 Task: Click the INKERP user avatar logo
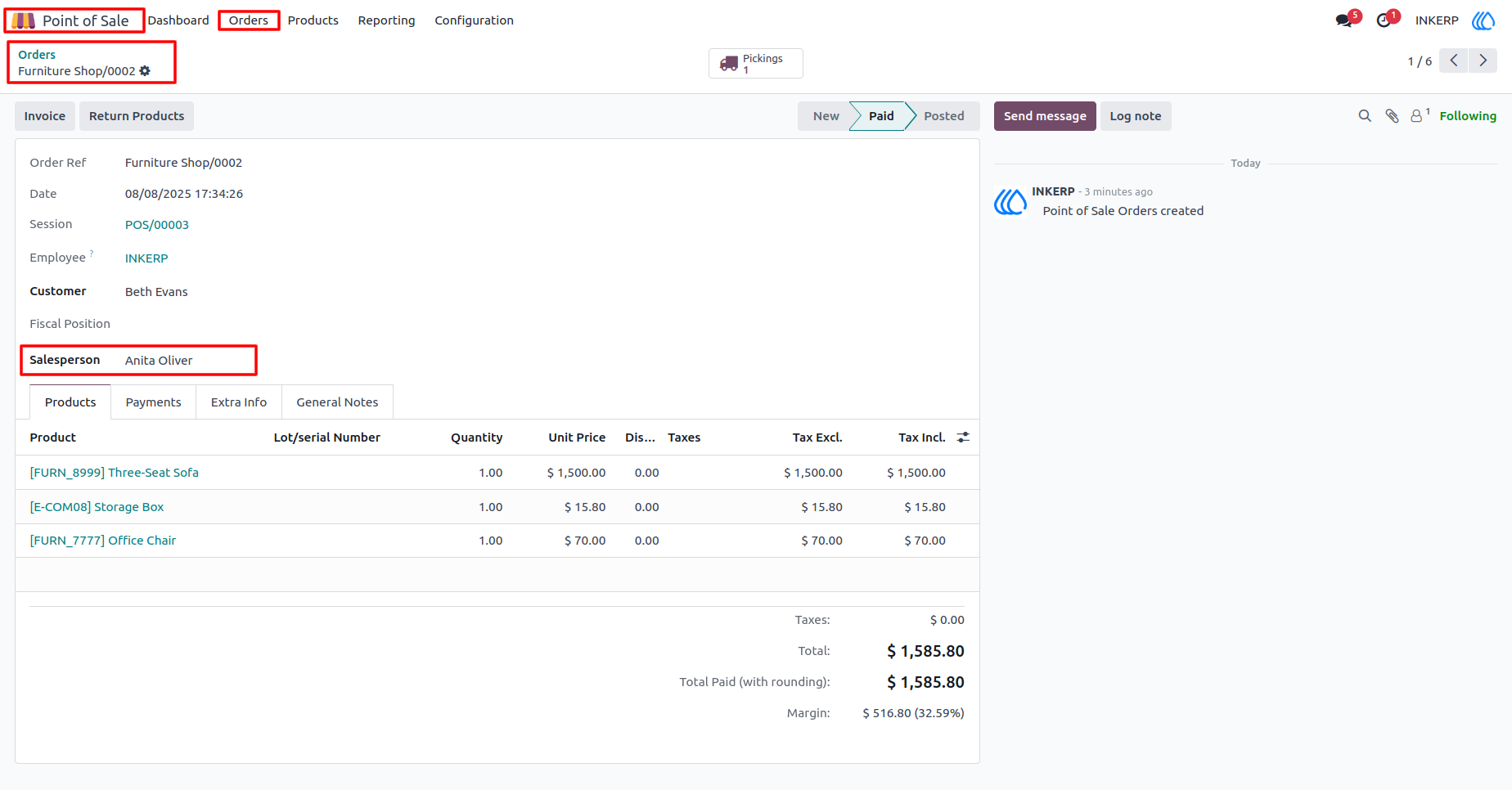(1483, 20)
